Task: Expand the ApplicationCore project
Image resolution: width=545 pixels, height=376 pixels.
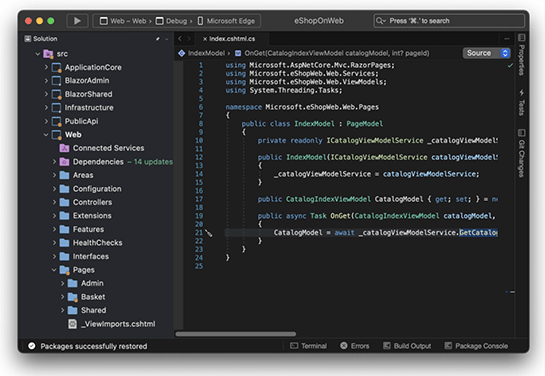Action: (46, 67)
